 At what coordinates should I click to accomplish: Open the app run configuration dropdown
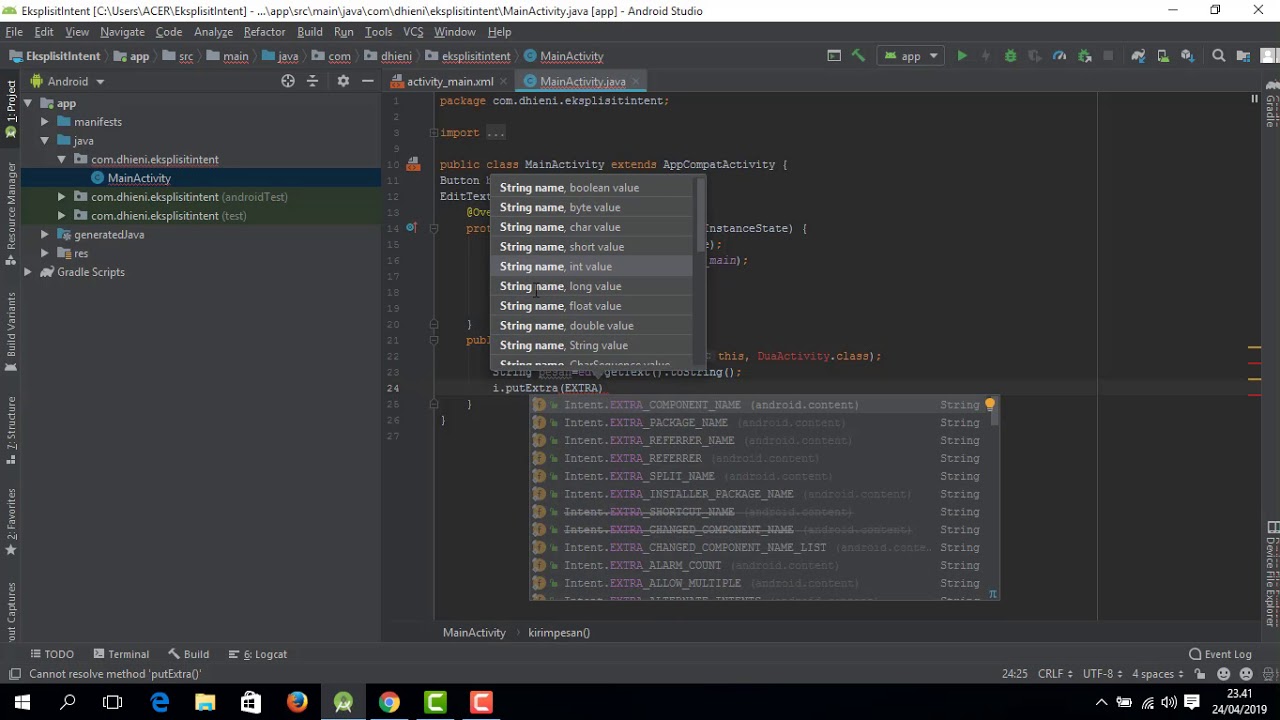tap(910, 56)
